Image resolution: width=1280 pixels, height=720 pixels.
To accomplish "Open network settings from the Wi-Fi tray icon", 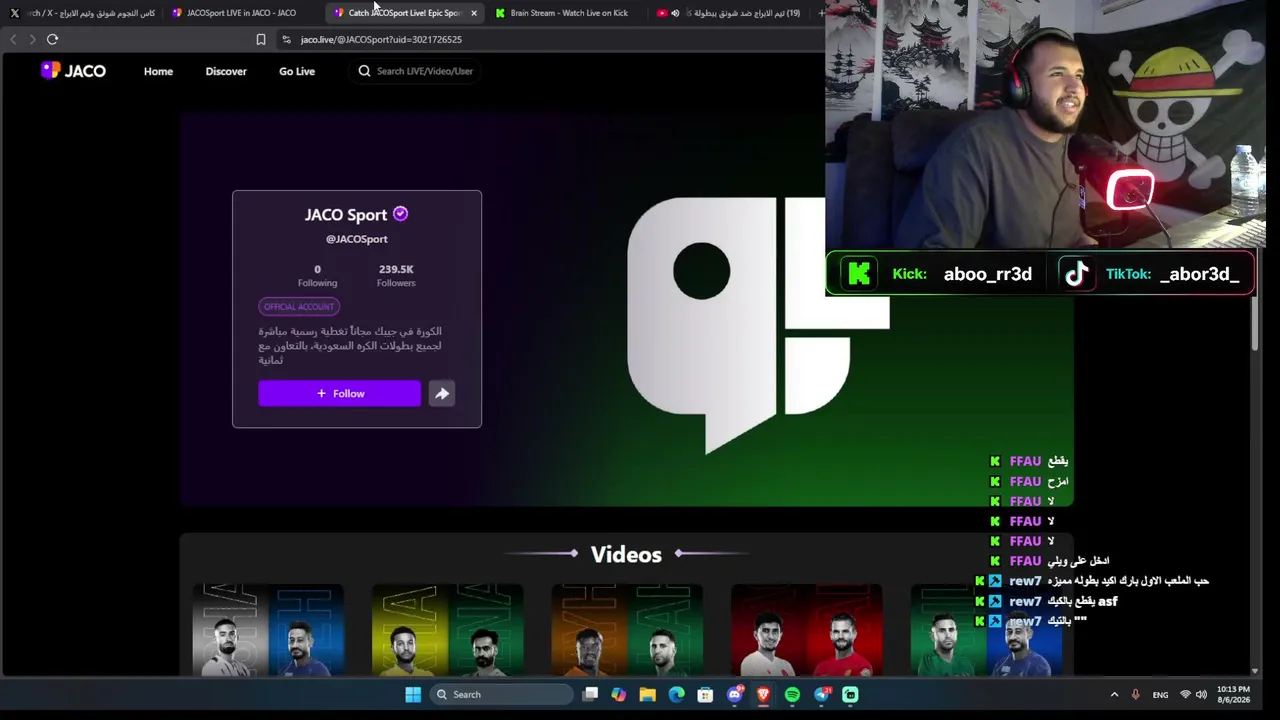I will [1185, 695].
